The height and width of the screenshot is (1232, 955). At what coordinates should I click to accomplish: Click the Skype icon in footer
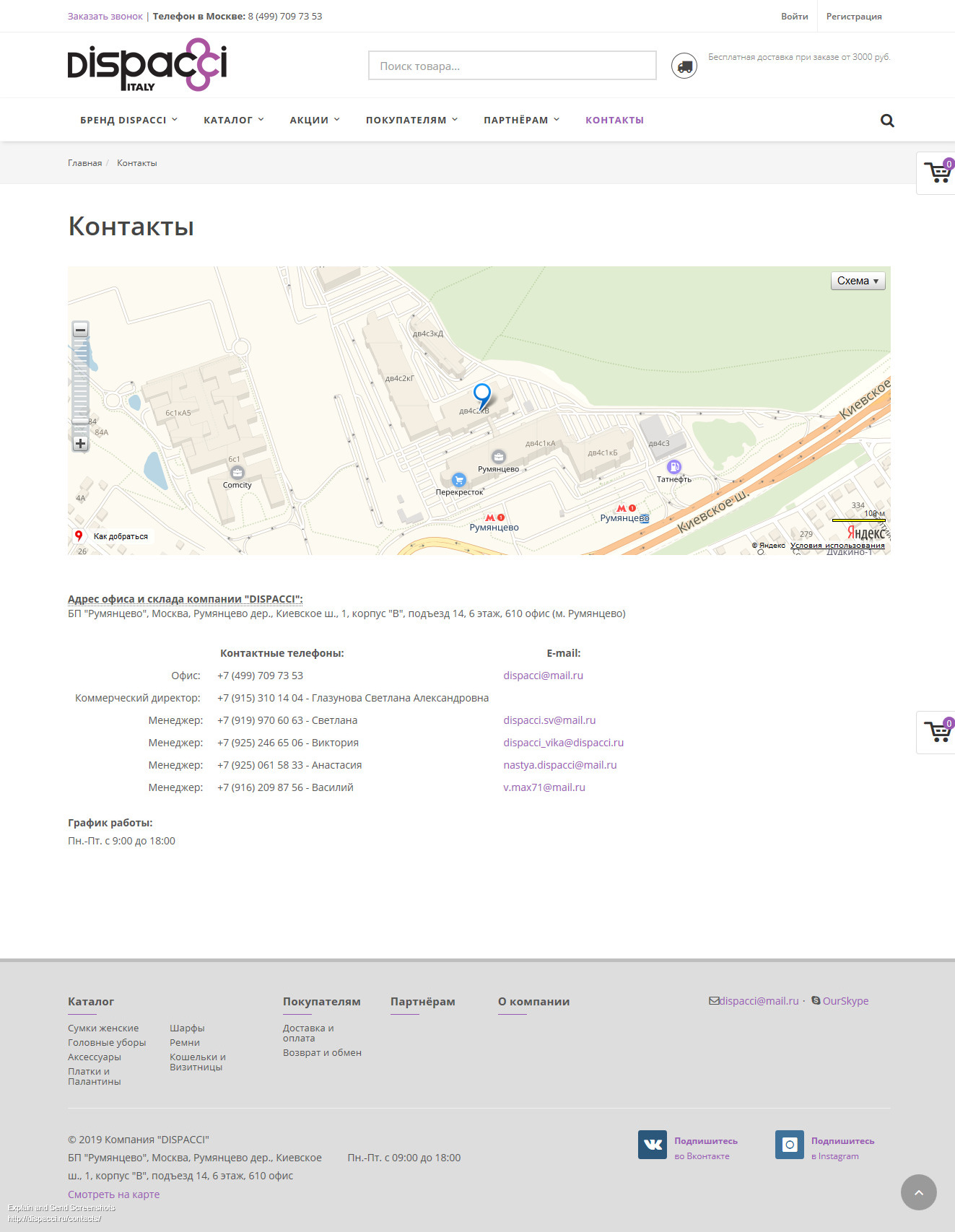(x=816, y=1000)
